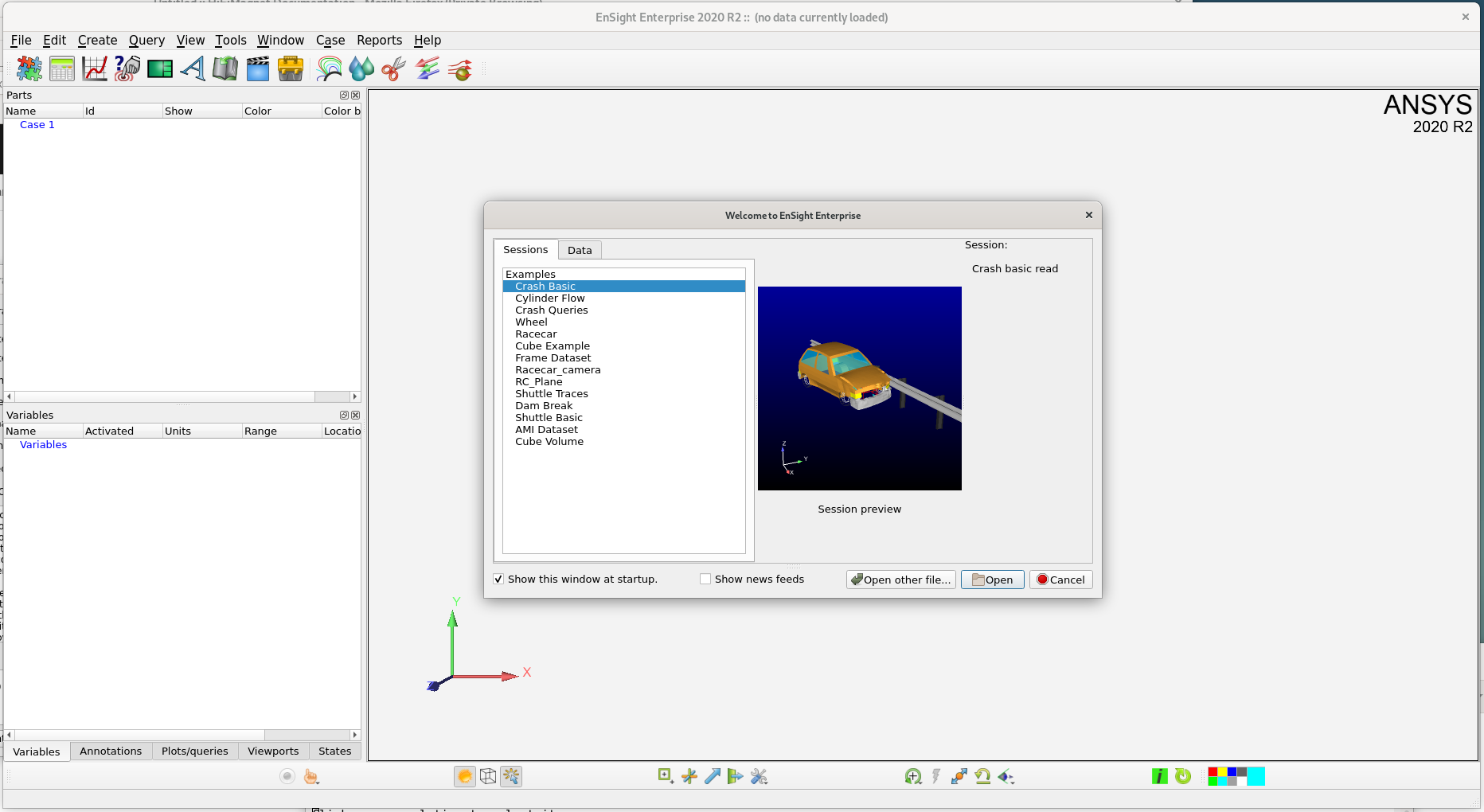The height and width of the screenshot is (812, 1484).
Task: Select the red scissors clip icon
Action: [394, 69]
